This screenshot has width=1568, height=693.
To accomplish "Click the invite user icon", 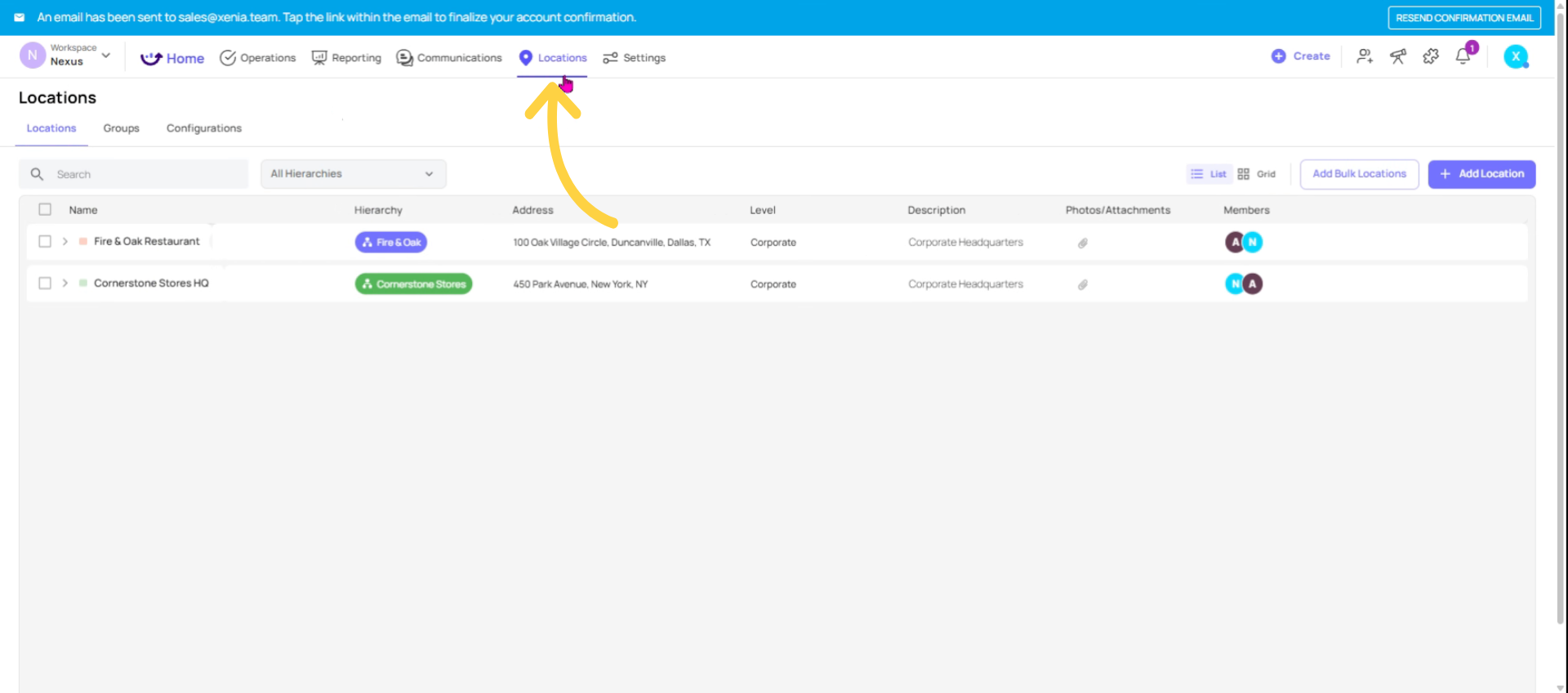I will [1364, 56].
